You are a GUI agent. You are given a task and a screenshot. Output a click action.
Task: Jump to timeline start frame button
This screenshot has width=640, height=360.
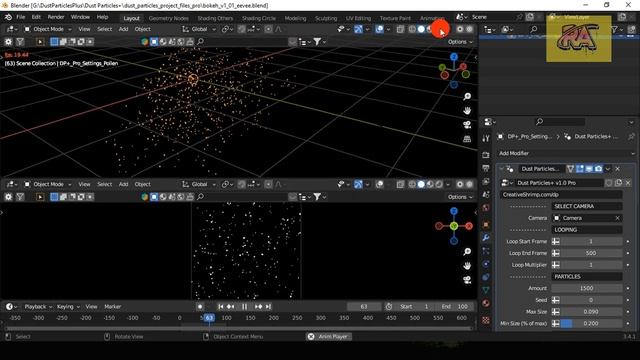click(x=221, y=307)
